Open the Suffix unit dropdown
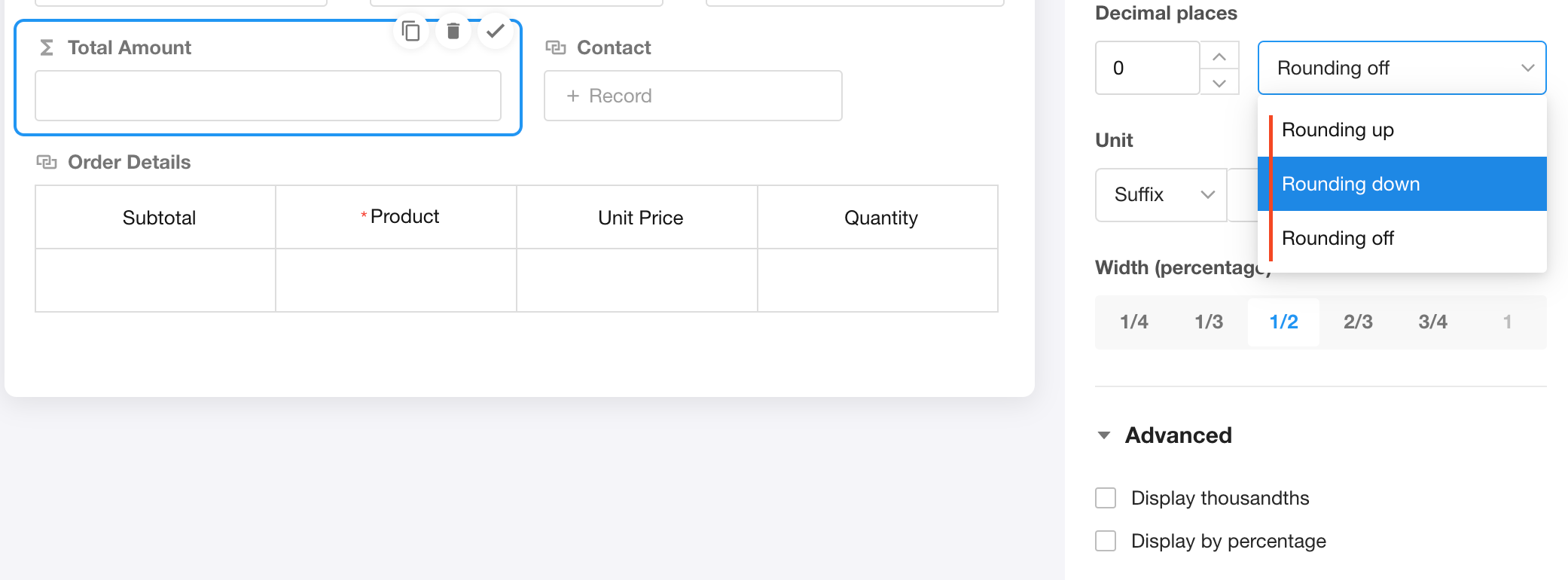The image size is (1568, 580). pyautogui.click(x=1161, y=194)
